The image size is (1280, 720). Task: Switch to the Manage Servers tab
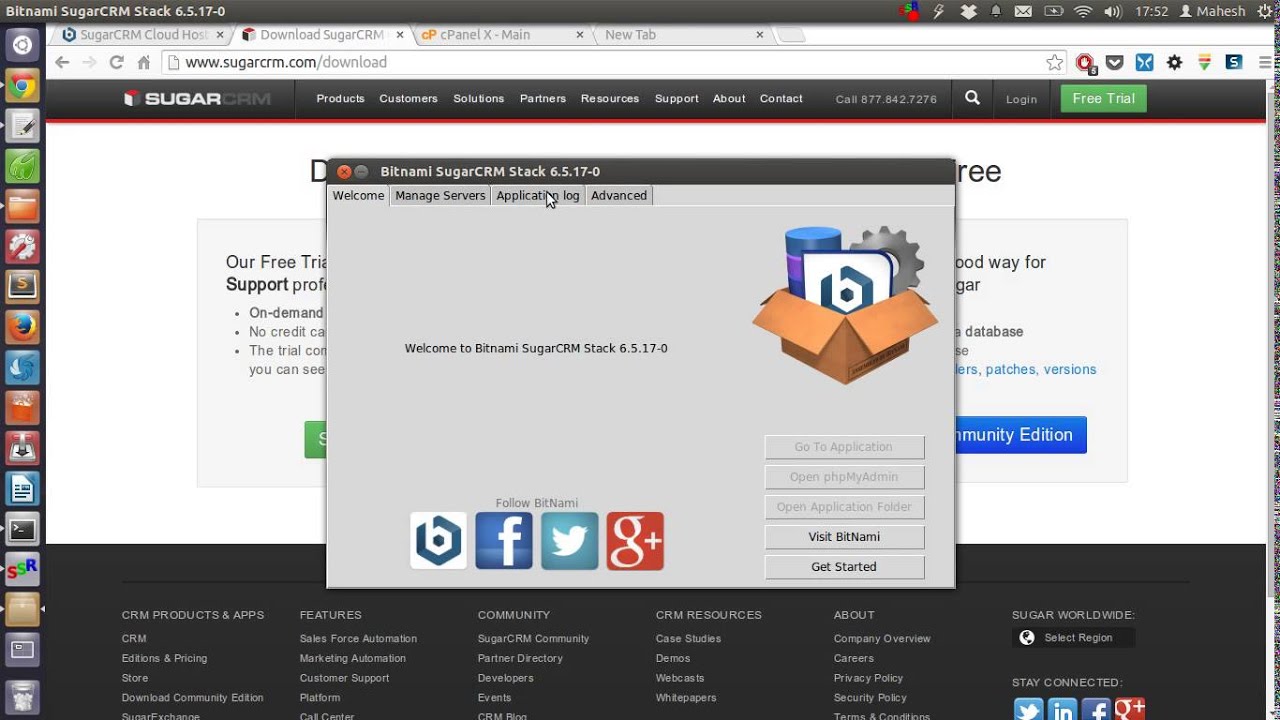440,196
